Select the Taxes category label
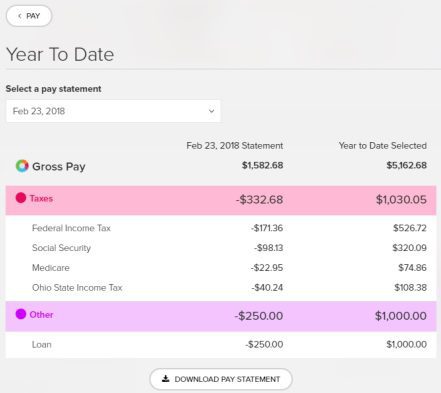The height and width of the screenshot is (393, 441). (x=41, y=198)
